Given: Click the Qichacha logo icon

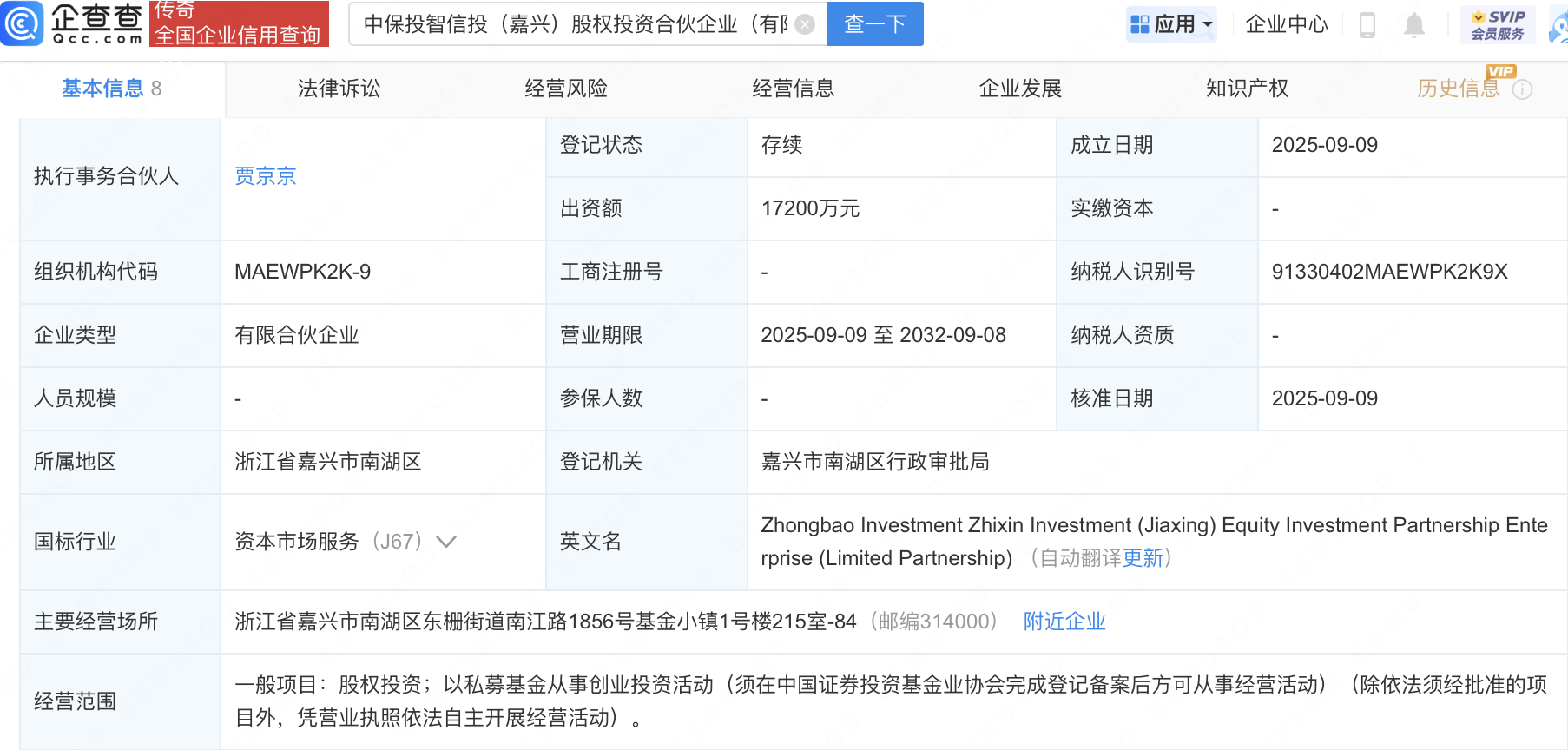Looking at the screenshot, I should point(22,23).
